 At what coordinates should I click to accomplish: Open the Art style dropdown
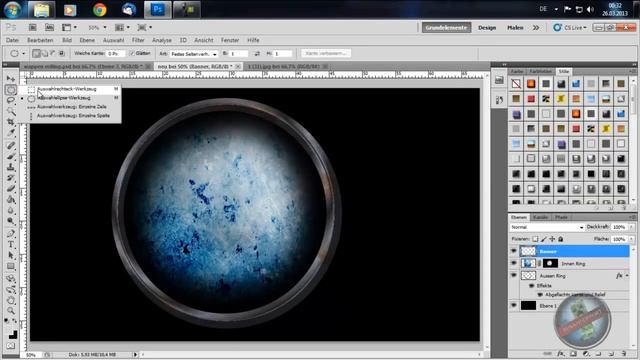pyautogui.click(x=194, y=54)
